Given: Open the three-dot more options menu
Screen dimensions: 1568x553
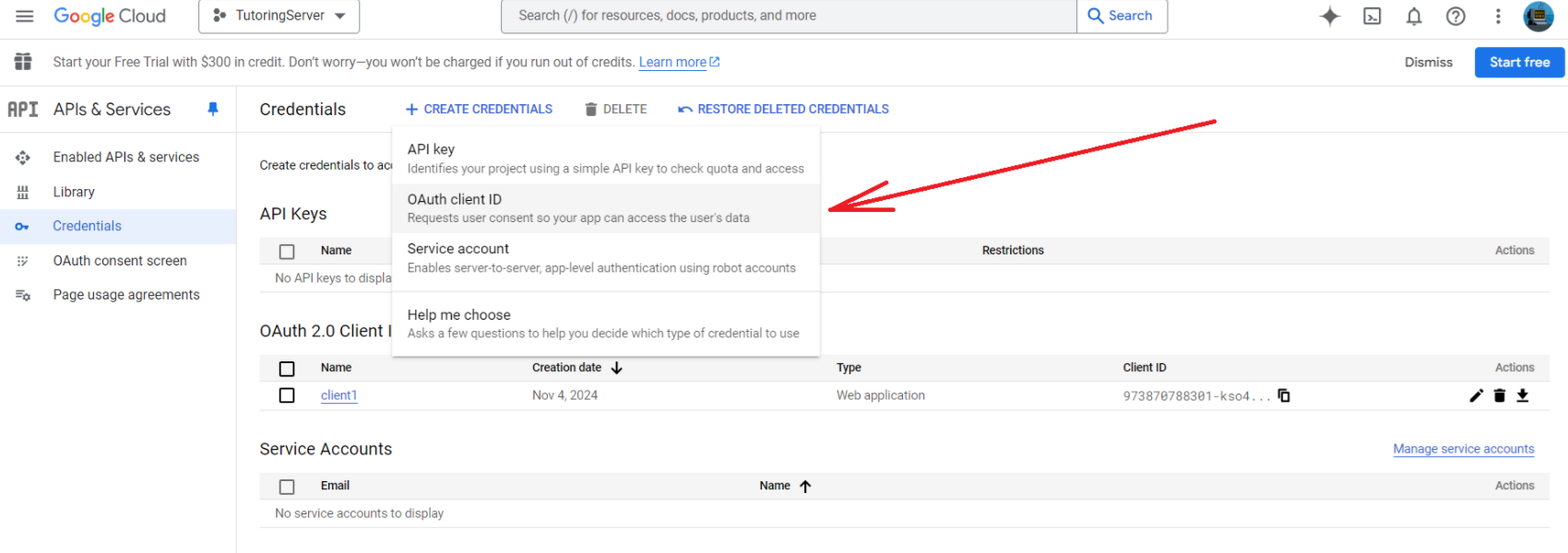Looking at the screenshot, I should 1498,16.
